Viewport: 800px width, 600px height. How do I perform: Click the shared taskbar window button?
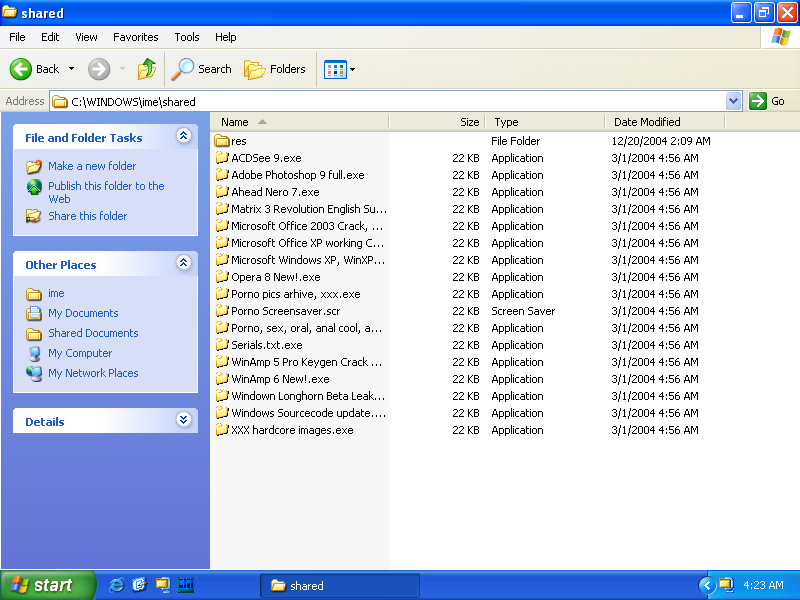tap(340, 585)
